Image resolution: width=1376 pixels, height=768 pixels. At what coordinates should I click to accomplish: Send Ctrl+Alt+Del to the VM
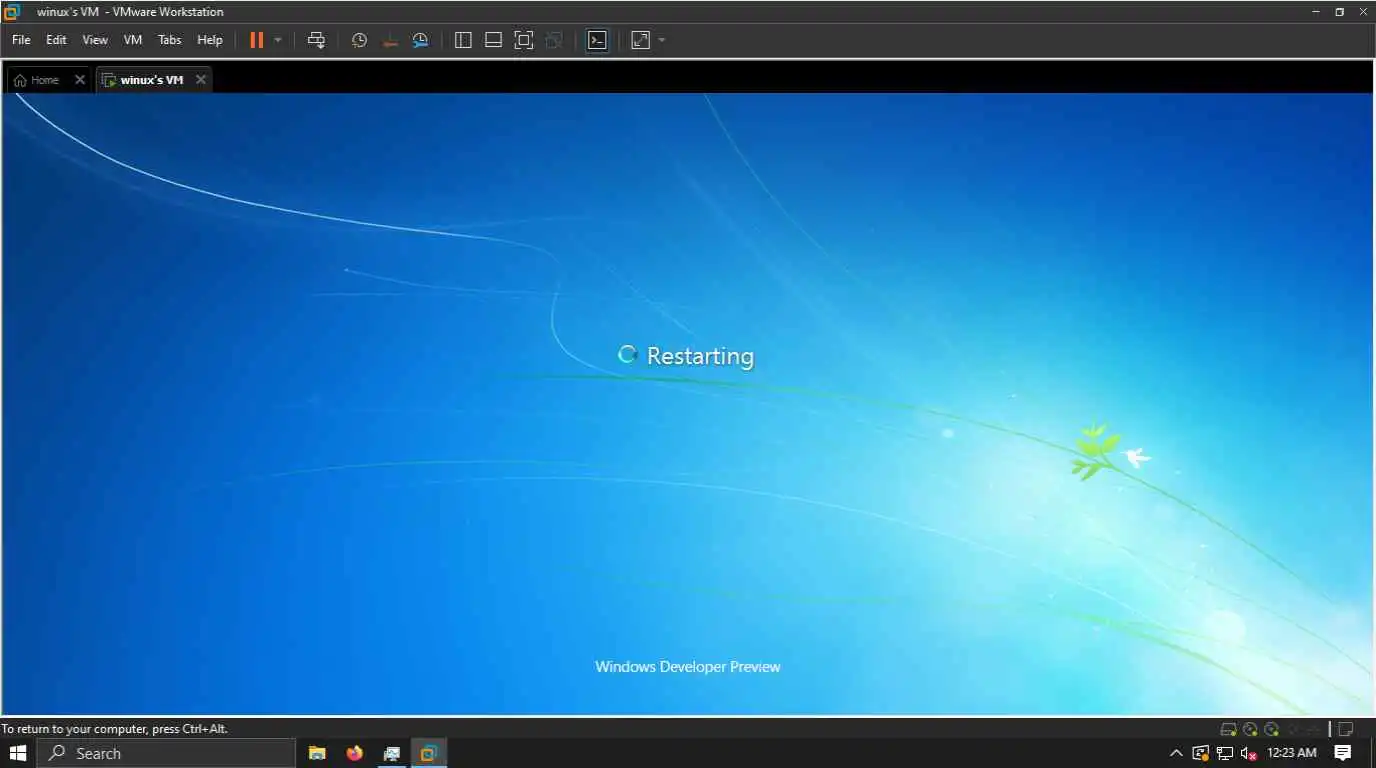coord(316,40)
